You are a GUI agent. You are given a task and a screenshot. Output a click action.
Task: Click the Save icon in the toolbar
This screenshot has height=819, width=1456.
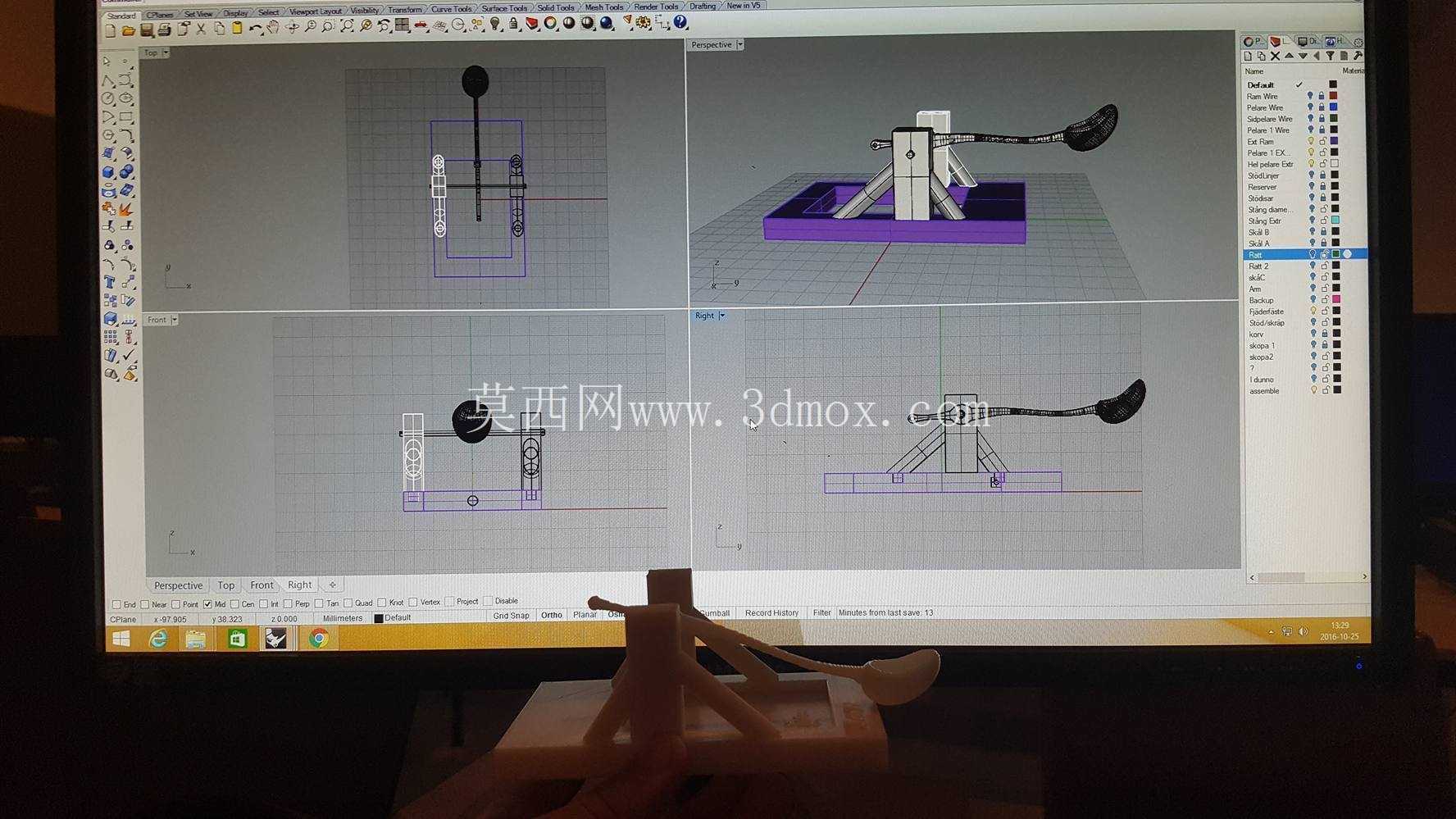tap(147, 30)
